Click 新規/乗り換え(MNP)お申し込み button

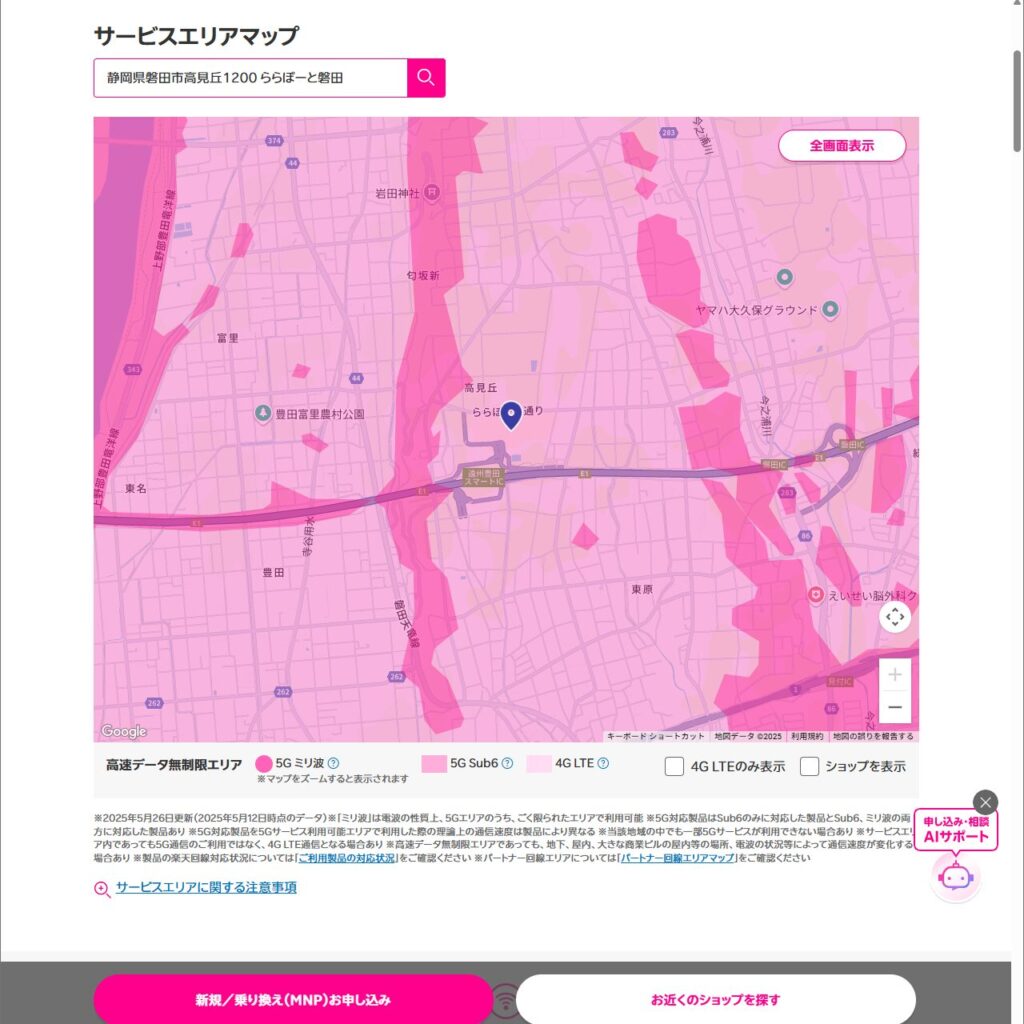coord(293,999)
